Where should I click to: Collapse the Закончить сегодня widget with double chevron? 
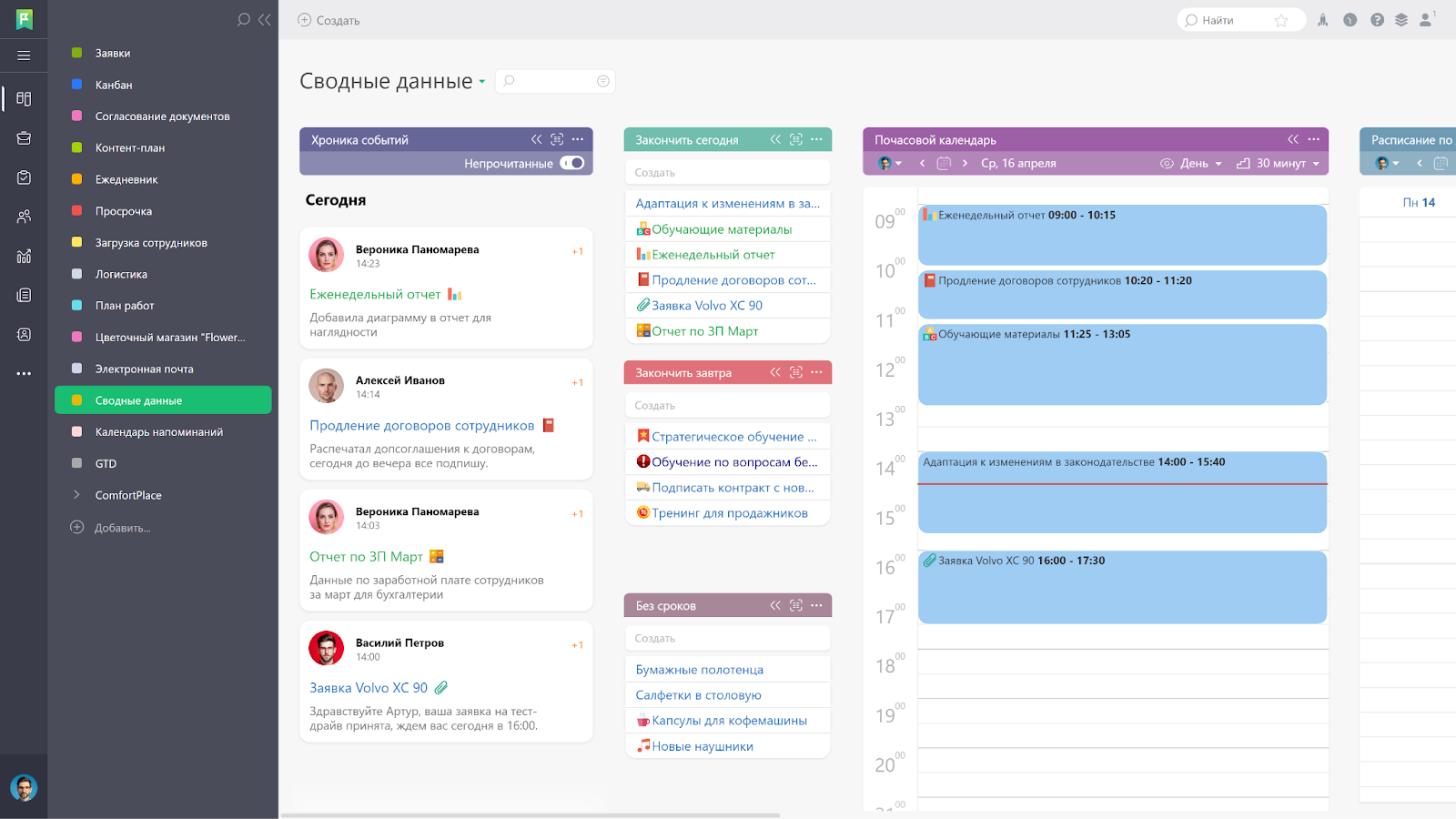[x=775, y=138]
